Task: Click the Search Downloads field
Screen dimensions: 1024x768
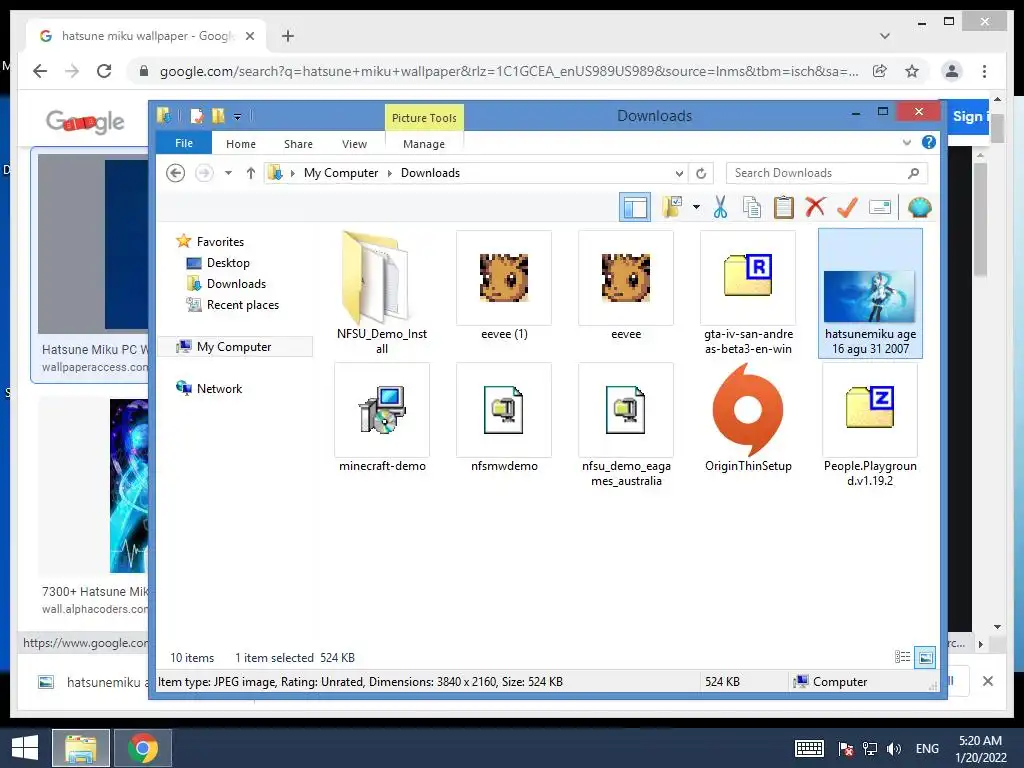Action: (826, 173)
